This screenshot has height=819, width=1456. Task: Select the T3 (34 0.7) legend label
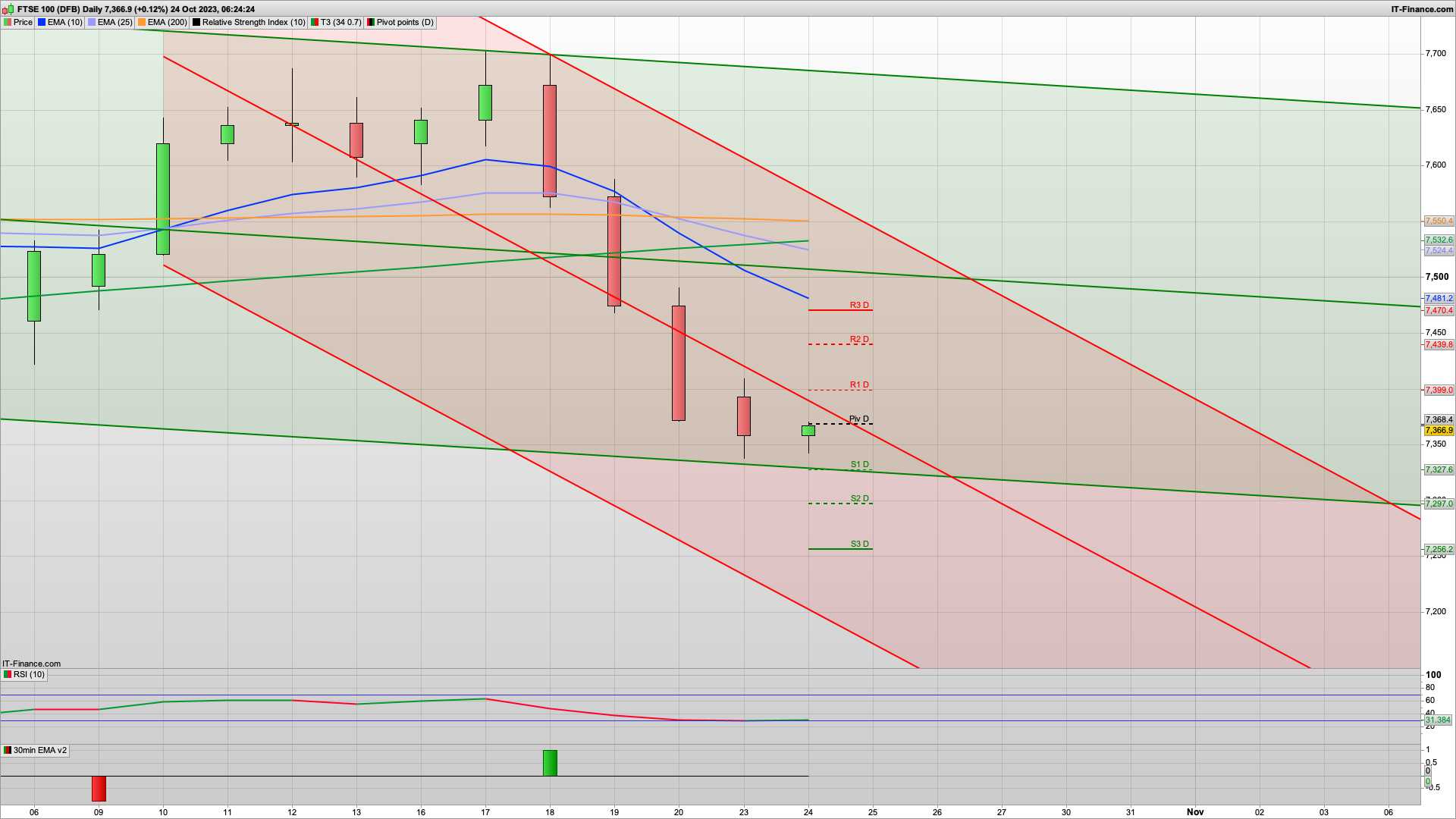[x=341, y=22]
